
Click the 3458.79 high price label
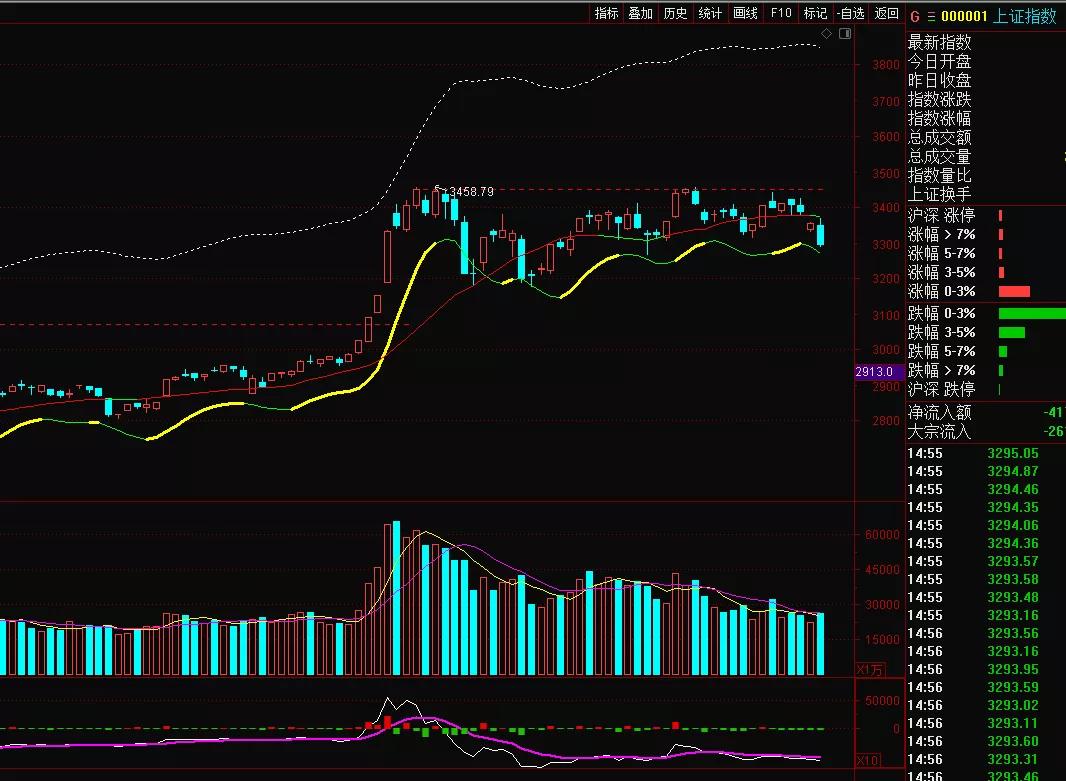click(x=472, y=192)
